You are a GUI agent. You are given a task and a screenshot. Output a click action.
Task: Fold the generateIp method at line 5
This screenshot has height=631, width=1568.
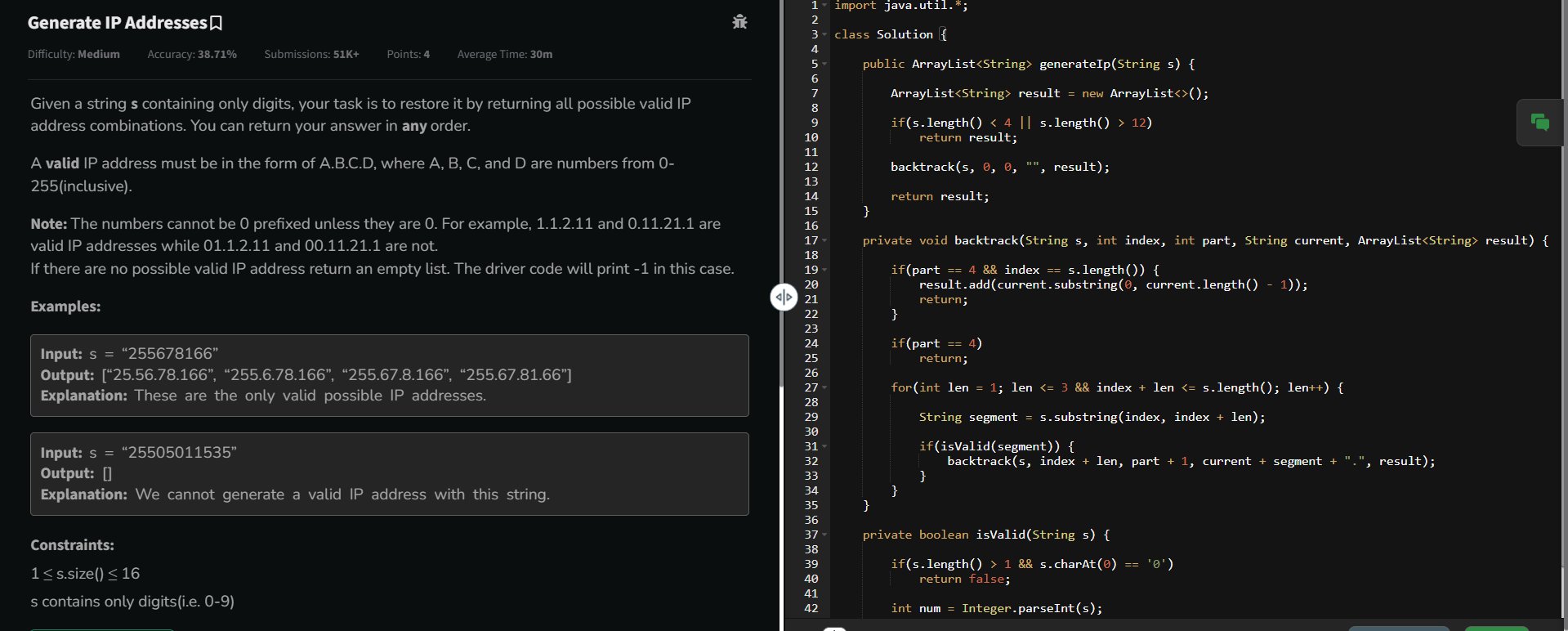point(824,65)
